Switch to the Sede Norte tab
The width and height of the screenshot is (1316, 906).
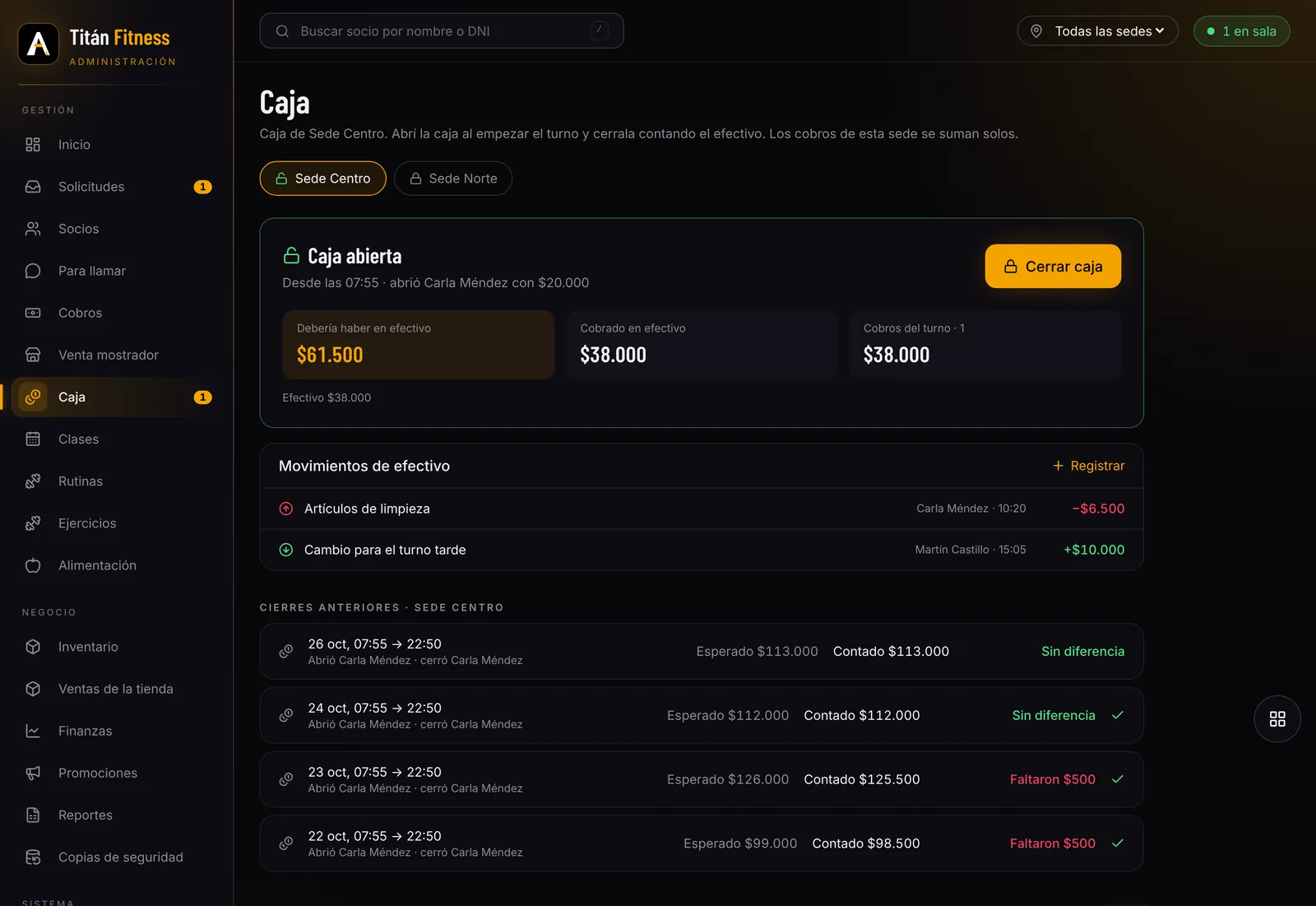click(x=453, y=179)
